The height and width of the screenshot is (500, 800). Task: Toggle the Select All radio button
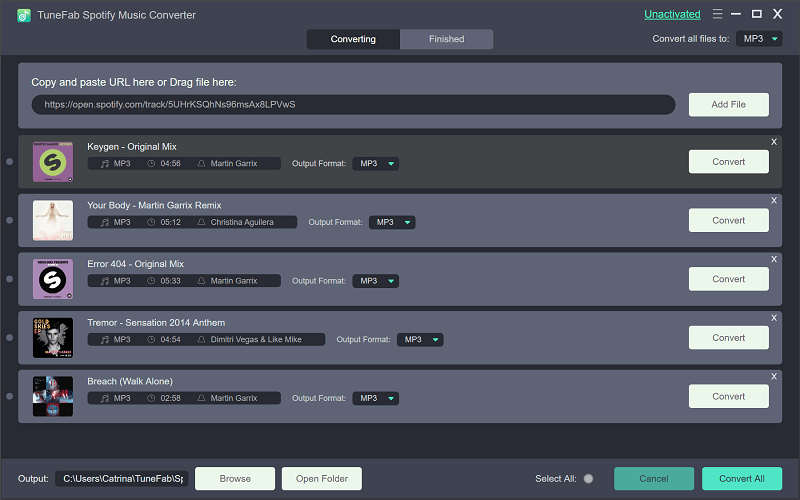588,479
